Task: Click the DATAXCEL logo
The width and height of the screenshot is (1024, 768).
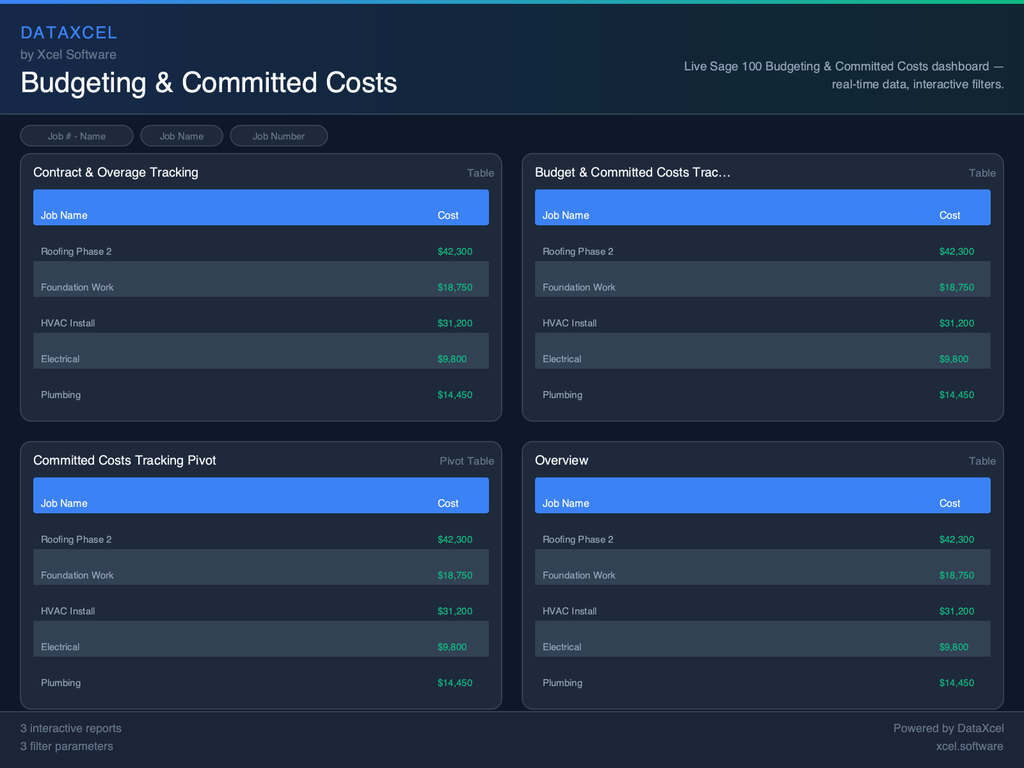Action: [69, 32]
